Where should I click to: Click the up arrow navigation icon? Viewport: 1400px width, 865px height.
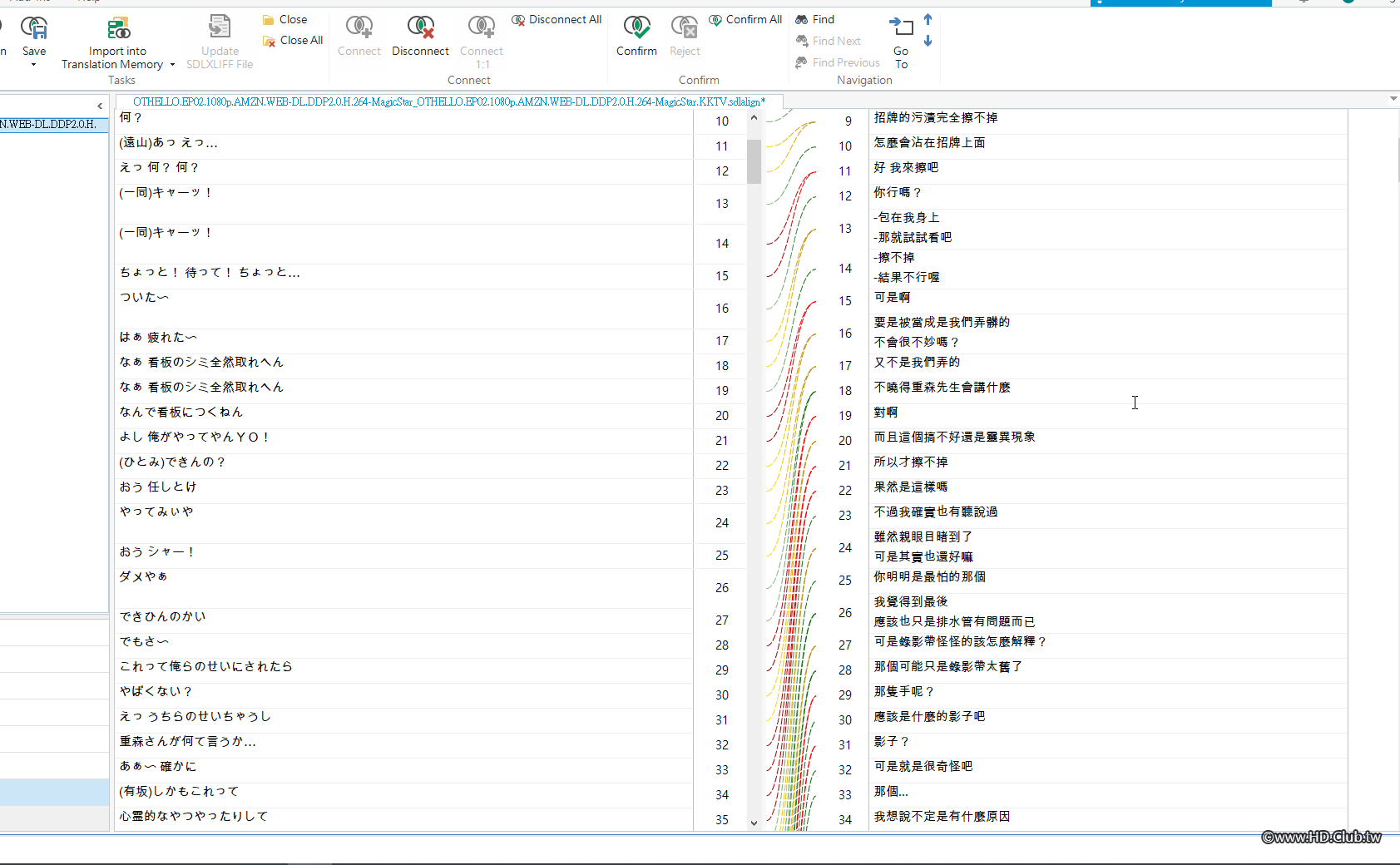coord(928,19)
